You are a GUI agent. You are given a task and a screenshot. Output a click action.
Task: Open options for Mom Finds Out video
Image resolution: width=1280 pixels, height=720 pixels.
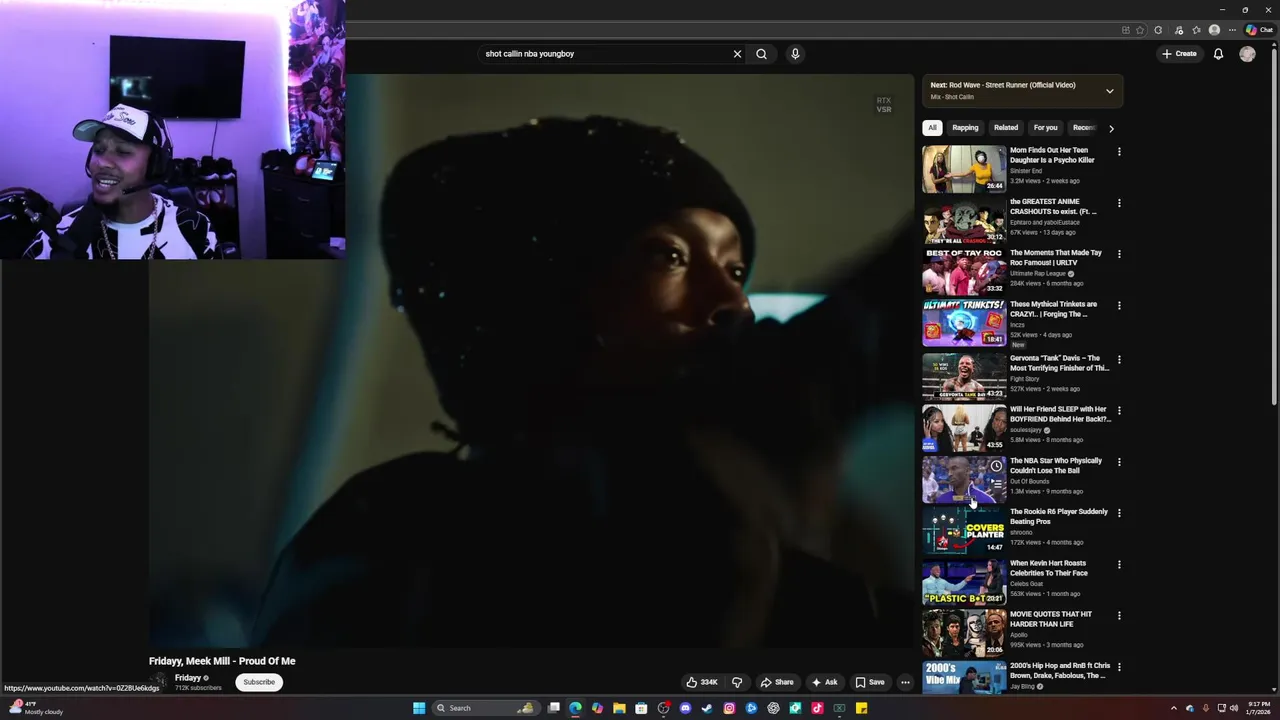pyautogui.click(x=1119, y=152)
